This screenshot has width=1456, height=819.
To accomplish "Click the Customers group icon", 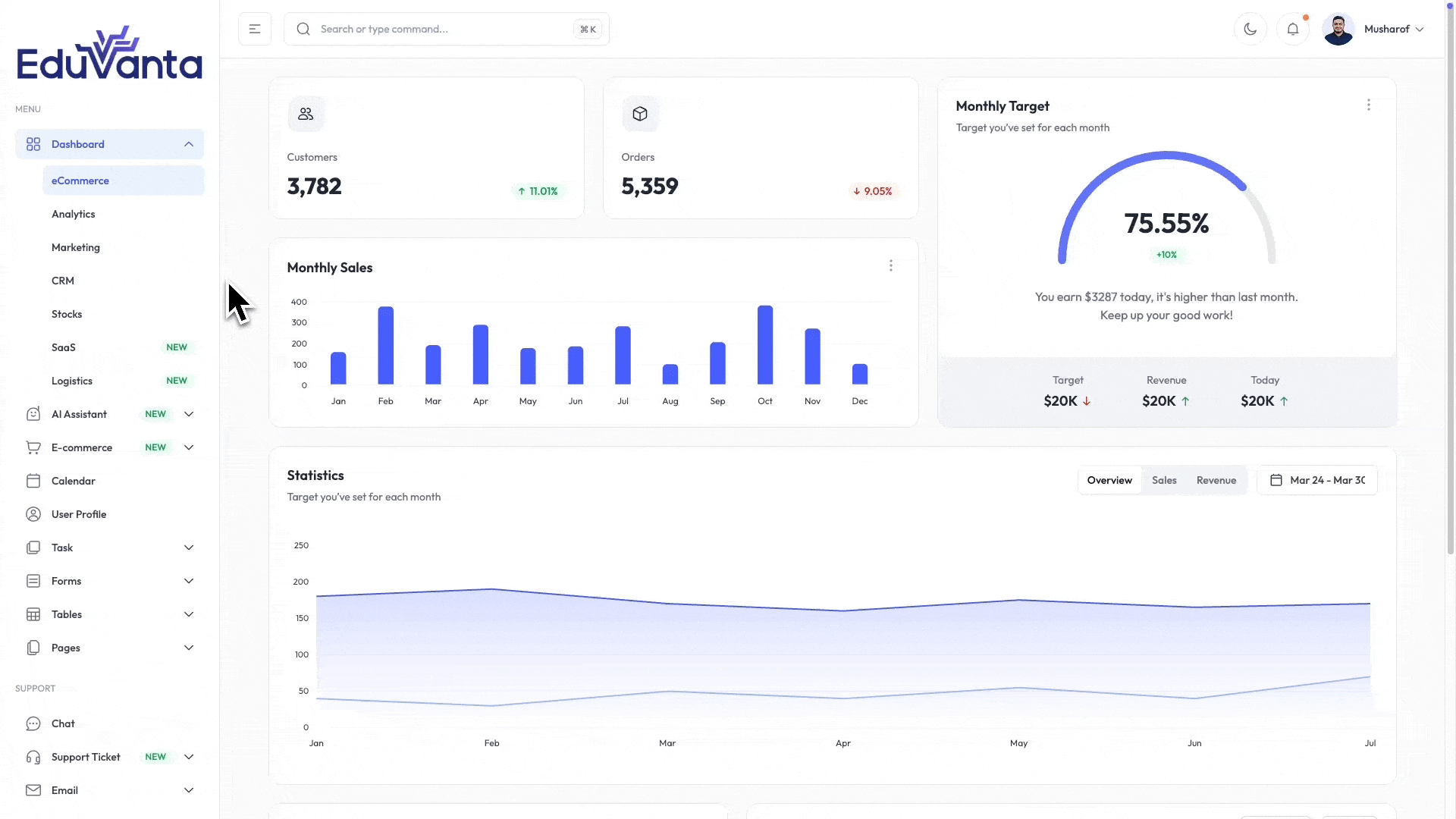I will pos(306,114).
